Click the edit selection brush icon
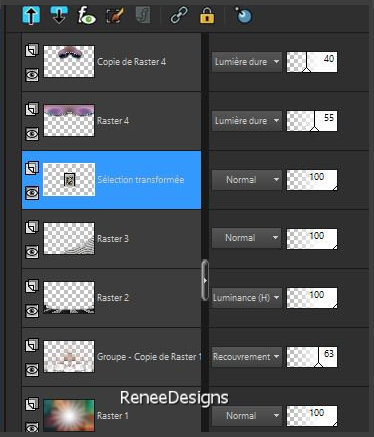This screenshot has width=374, height=437. point(115,16)
